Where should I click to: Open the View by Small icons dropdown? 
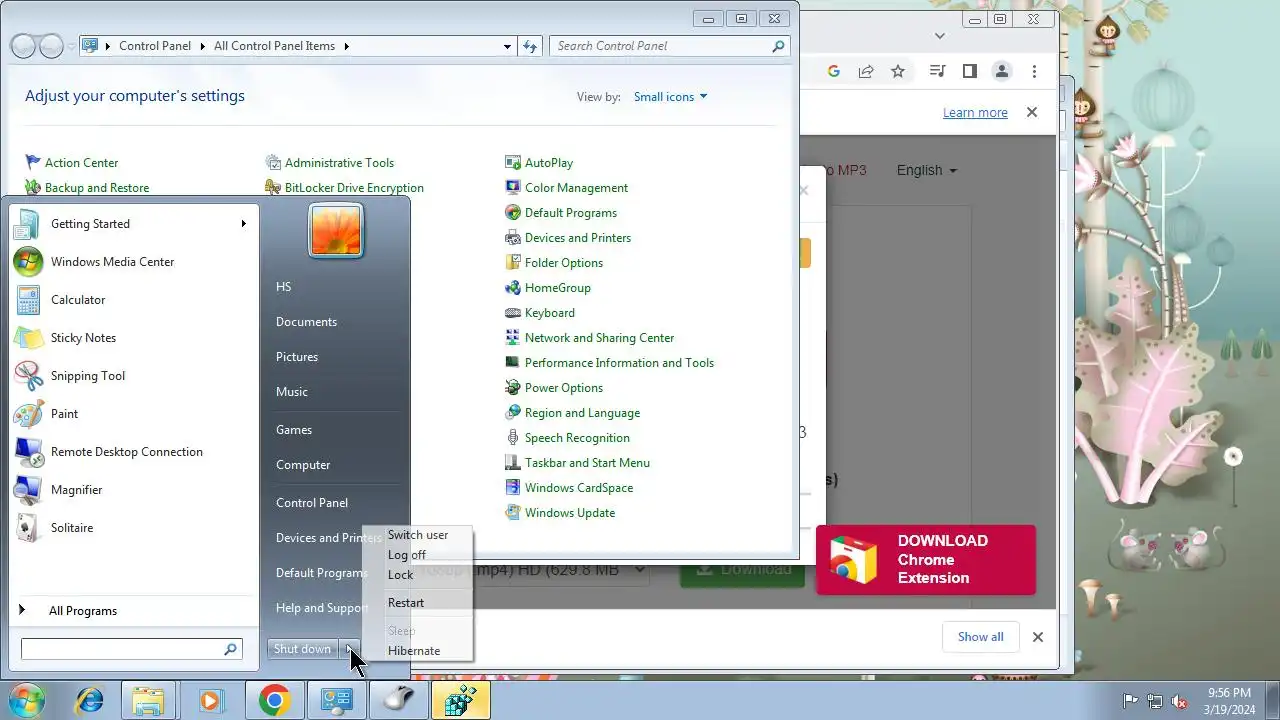[x=670, y=97]
